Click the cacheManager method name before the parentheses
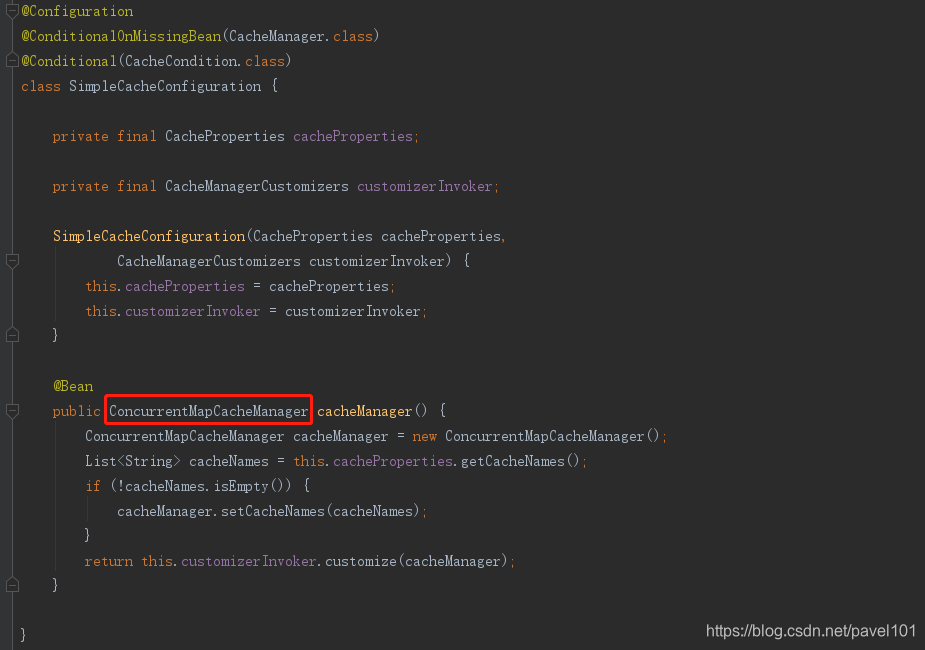Image resolution: width=925 pixels, height=650 pixels. point(364,411)
